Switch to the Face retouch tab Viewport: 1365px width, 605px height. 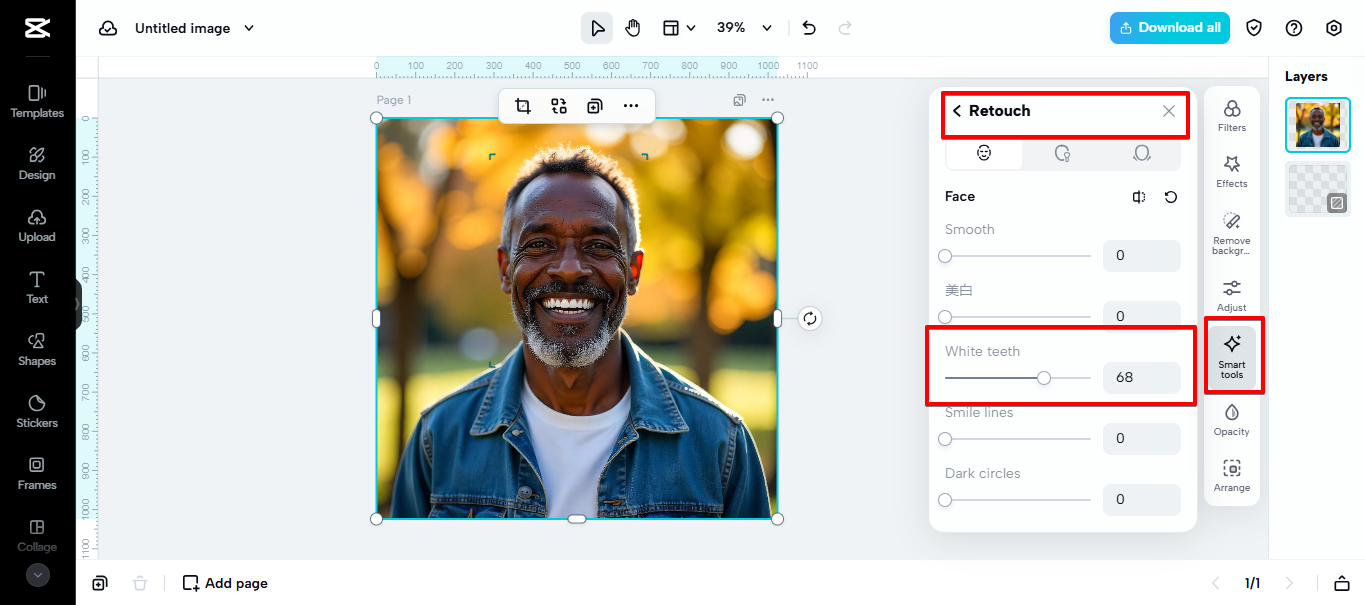[x=984, y=153]
